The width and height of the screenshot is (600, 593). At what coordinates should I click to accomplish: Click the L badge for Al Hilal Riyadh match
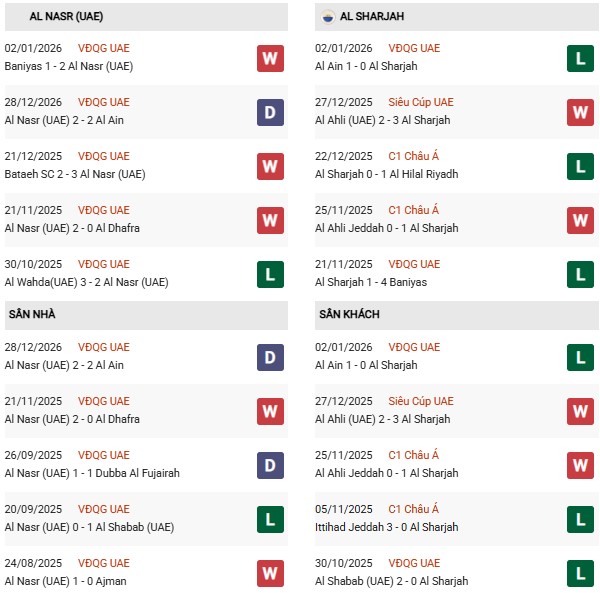pos(580,166)
